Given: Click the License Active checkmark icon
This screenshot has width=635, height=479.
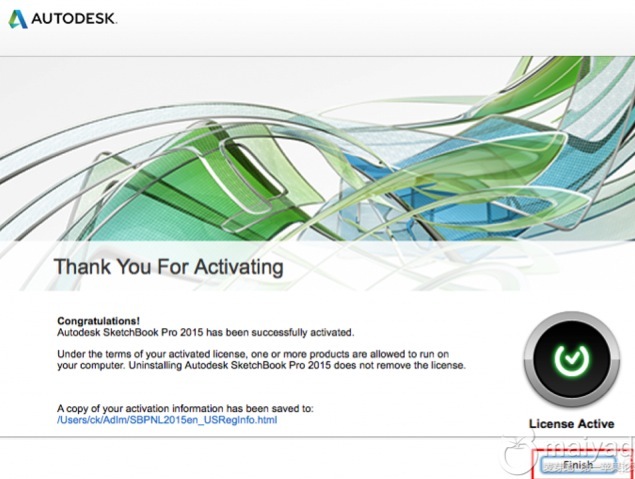Looking at the screenshot, I should [x=571, y=360].
